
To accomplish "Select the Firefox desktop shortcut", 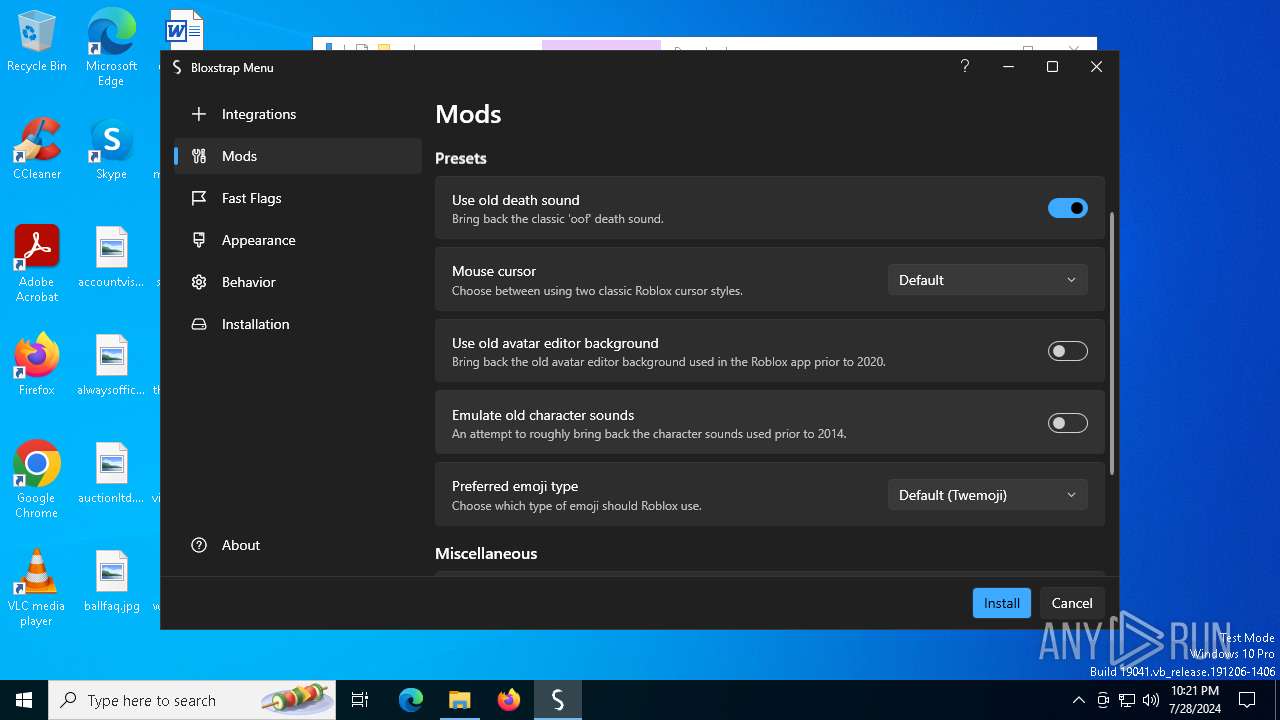I will pyautogui.click(x=37, y=364).
